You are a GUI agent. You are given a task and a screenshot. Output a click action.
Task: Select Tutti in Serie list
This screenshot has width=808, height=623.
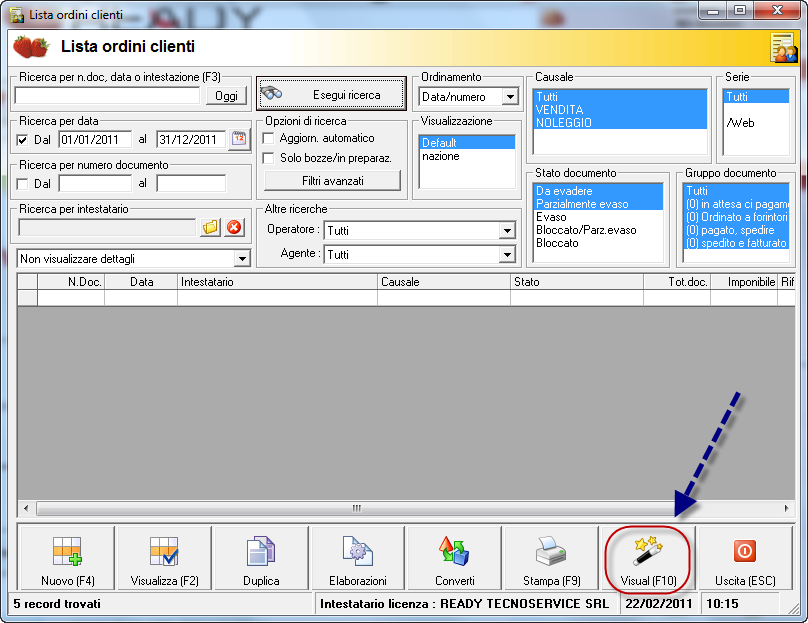tap(756, 96)
